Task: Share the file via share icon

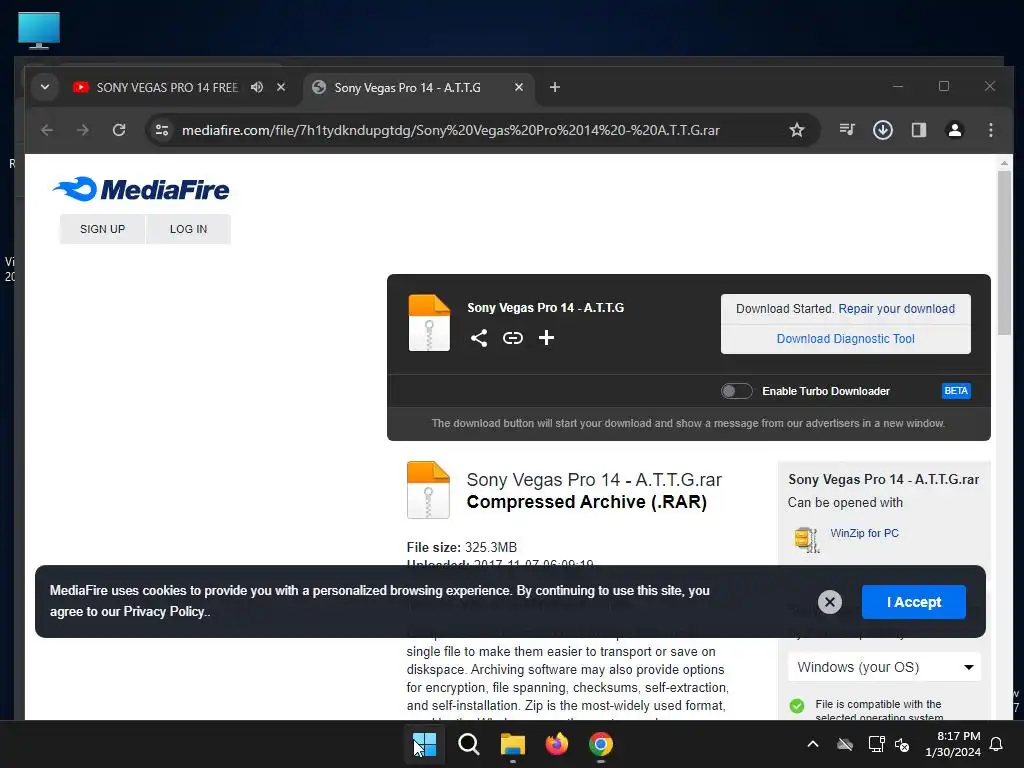Action: [x=479, y=338]
